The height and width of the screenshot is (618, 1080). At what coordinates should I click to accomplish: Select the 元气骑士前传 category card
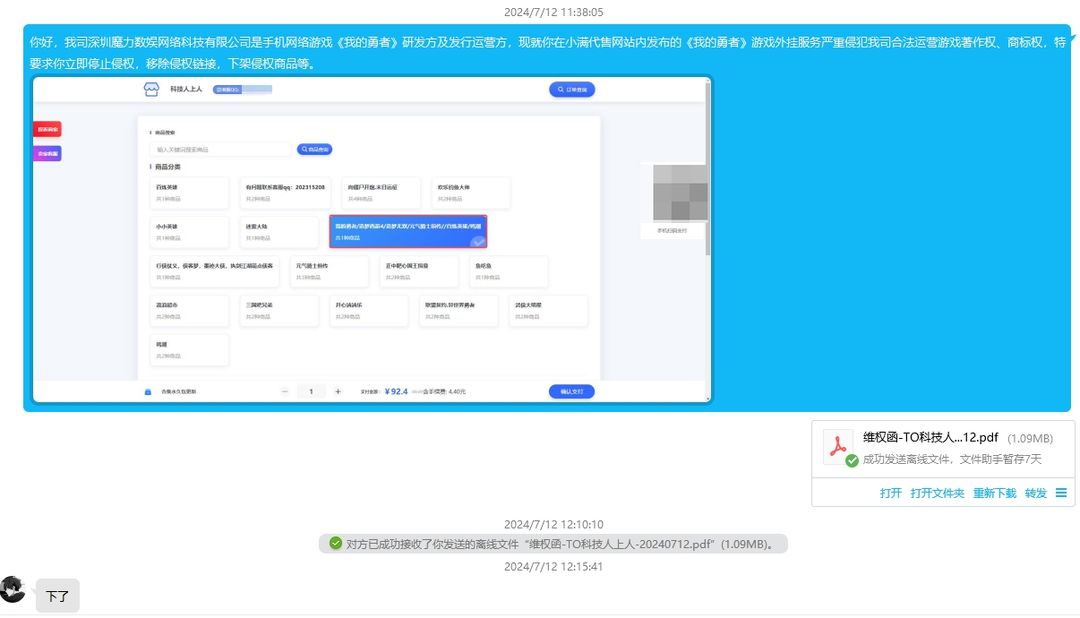pyautogui.click(x=329, y=271)
